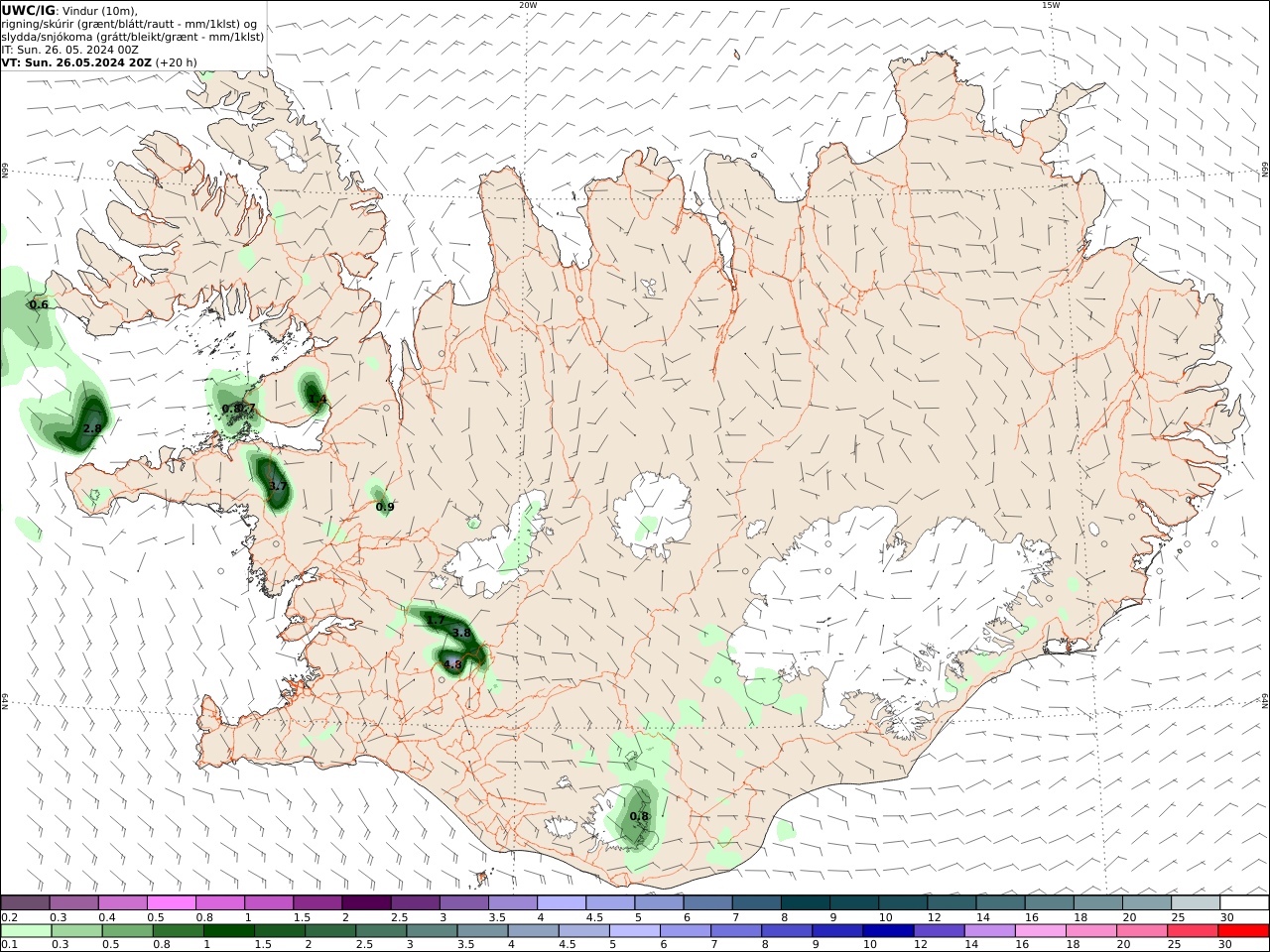
Task: Click the '15W' longitude label at the top
Action: (1051, 5)
